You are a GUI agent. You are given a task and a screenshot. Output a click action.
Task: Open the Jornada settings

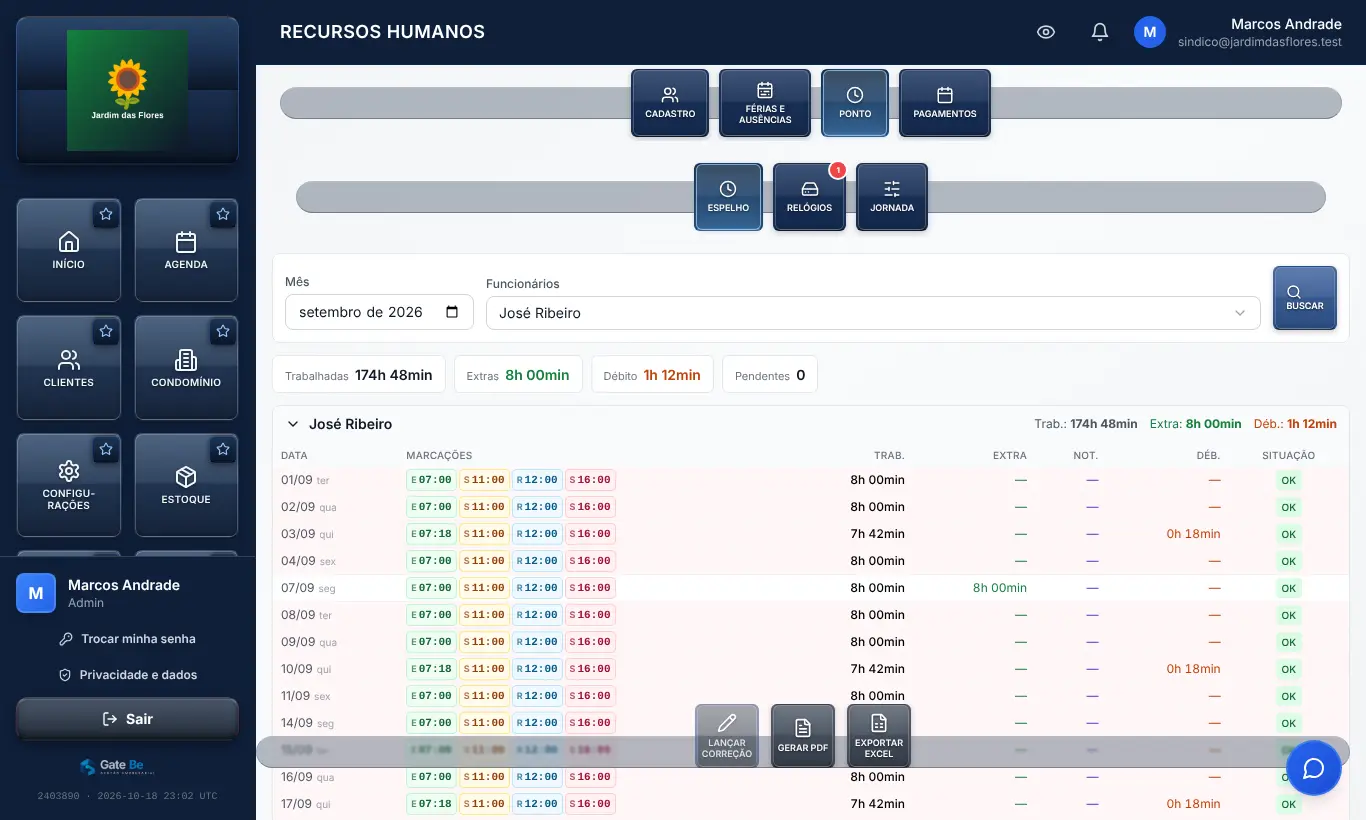click(892, 197)
